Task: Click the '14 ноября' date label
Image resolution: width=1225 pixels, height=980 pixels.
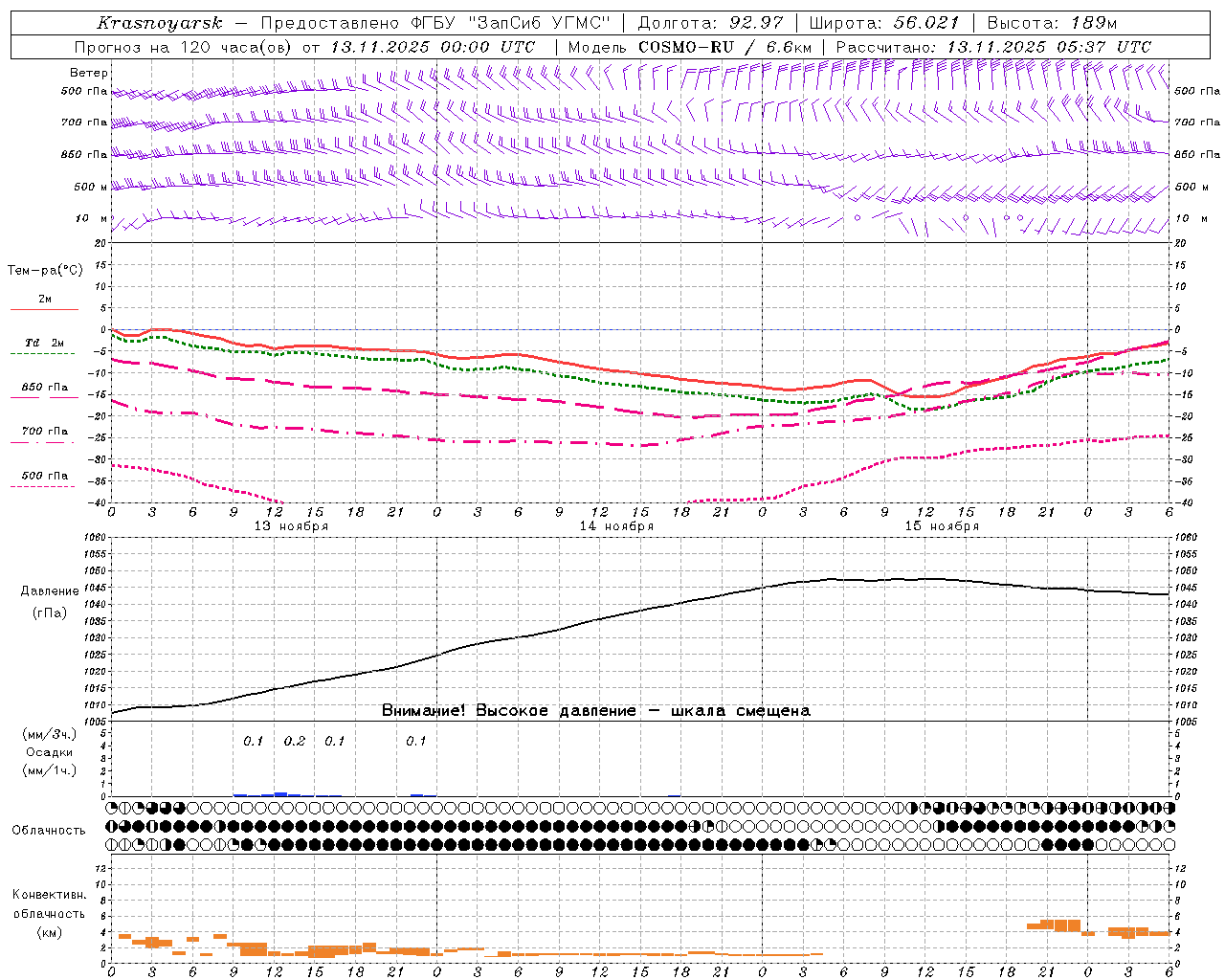Action: tap(616, 525)
